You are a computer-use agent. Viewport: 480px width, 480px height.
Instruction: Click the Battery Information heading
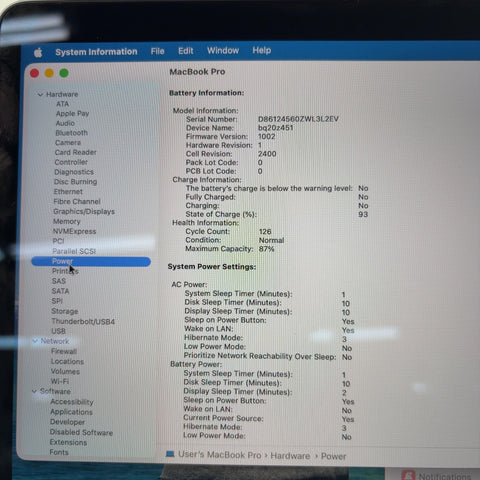tap(207, 93)
